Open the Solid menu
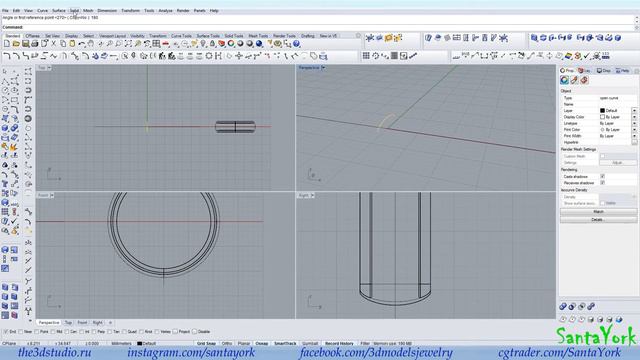640x360 pixels. point(74,11)
